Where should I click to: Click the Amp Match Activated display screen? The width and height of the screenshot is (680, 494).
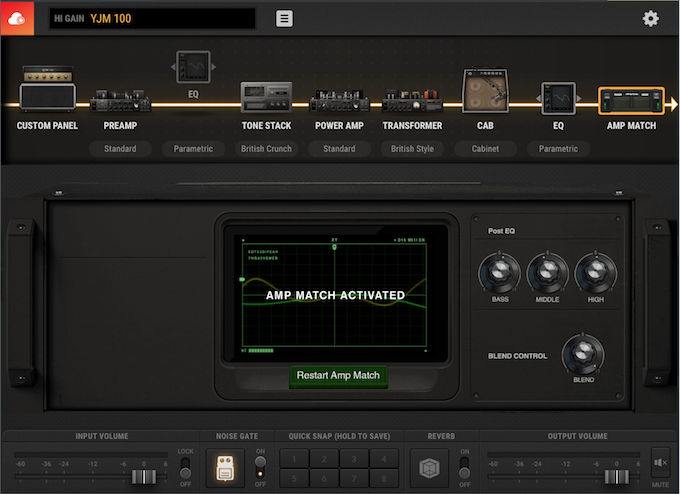334,295
